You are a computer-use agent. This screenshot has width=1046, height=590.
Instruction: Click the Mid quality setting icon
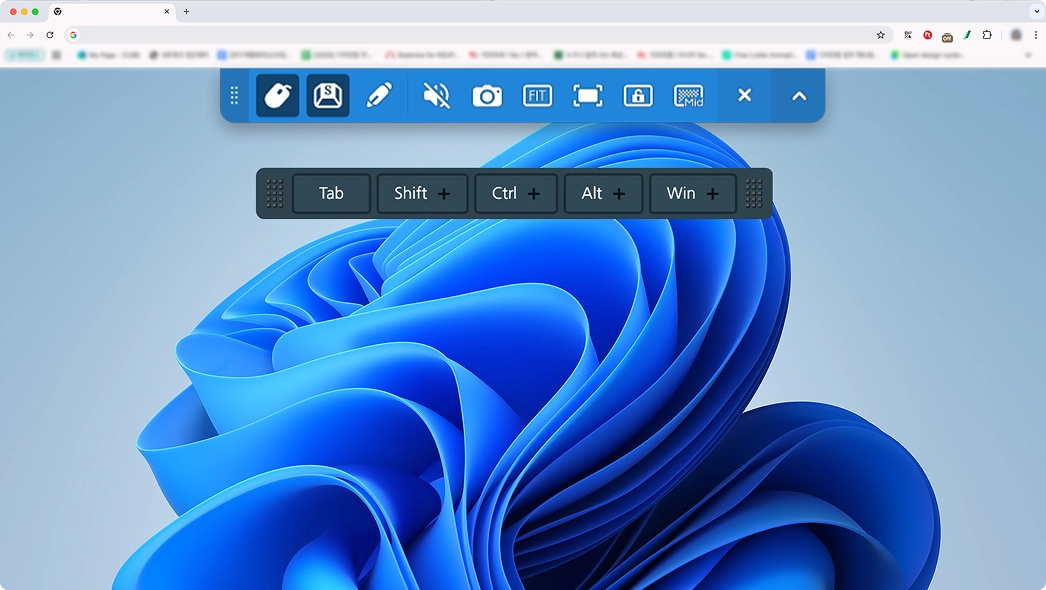pyautogui.click(x=689, y=96)
